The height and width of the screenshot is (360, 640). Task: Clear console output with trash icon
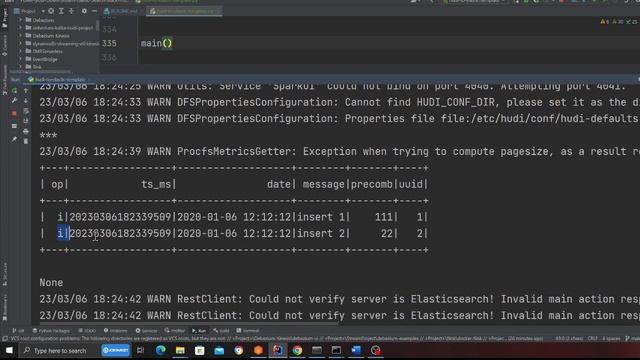[x=26, y=141]
